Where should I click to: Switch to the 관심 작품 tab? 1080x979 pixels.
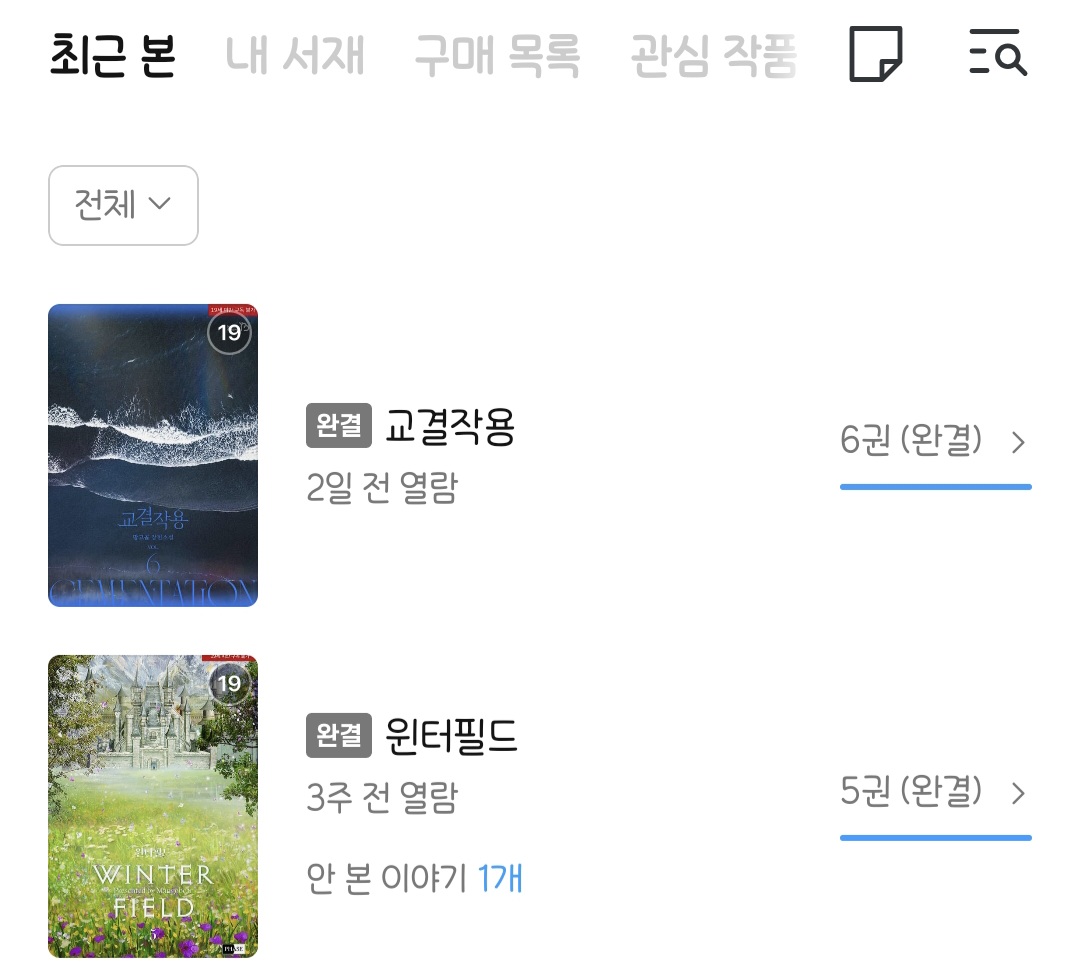tap(714, 55)
